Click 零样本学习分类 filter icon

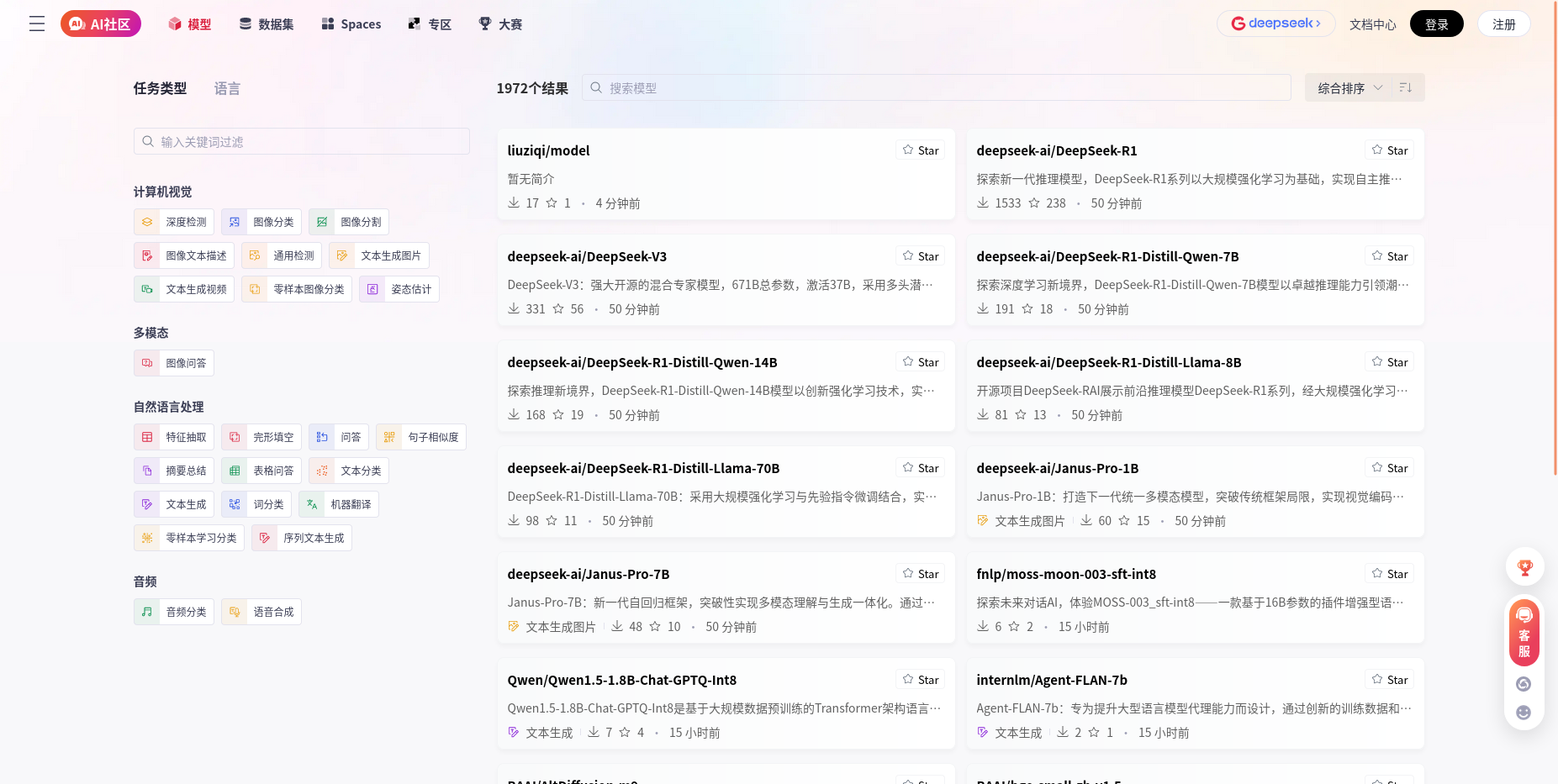click(147, 538)
